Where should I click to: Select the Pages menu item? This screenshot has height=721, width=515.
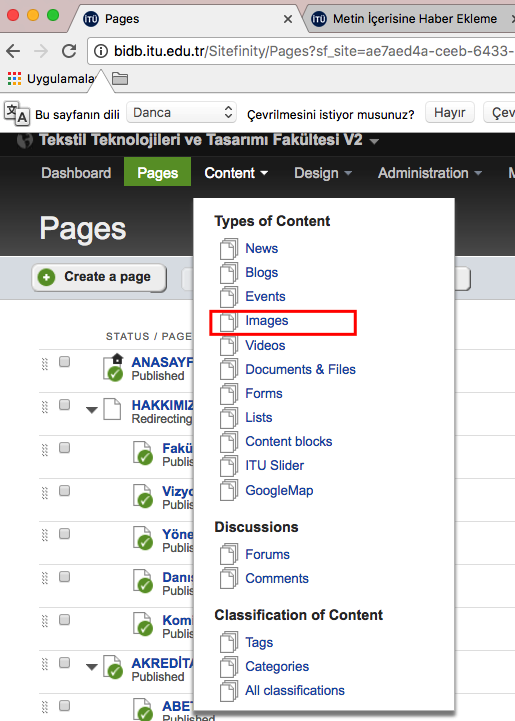tap(157, 172)
